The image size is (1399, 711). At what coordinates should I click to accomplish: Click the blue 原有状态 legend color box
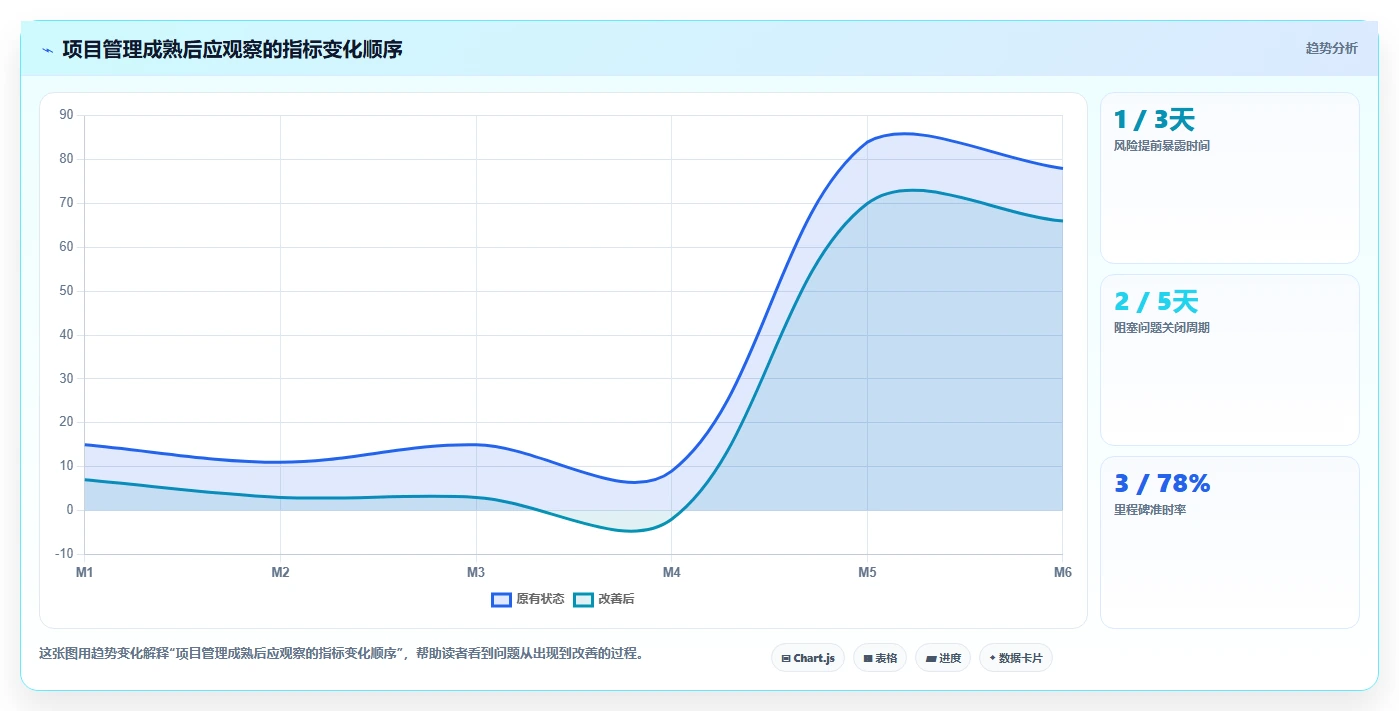tap(501, 599)
